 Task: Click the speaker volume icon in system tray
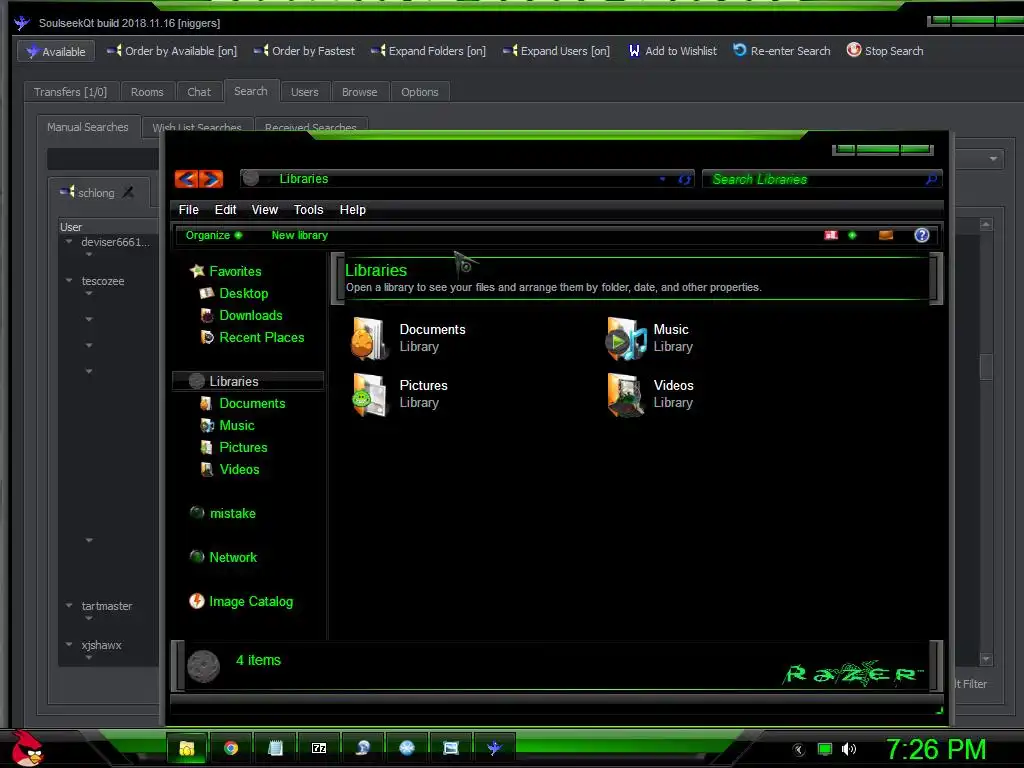[x=849, y=749]
